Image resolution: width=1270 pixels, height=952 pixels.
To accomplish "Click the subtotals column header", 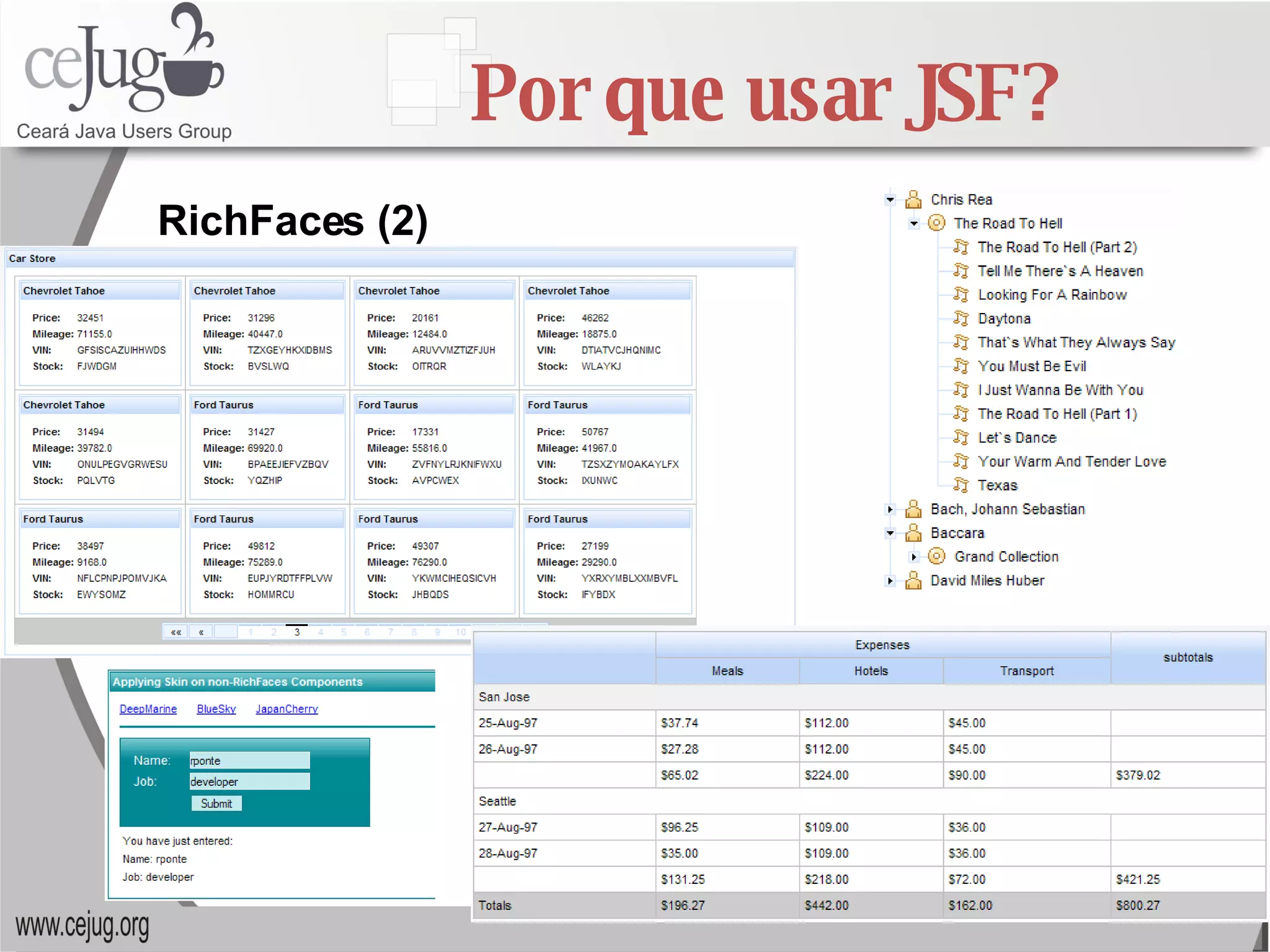I will click(1188, 658).
